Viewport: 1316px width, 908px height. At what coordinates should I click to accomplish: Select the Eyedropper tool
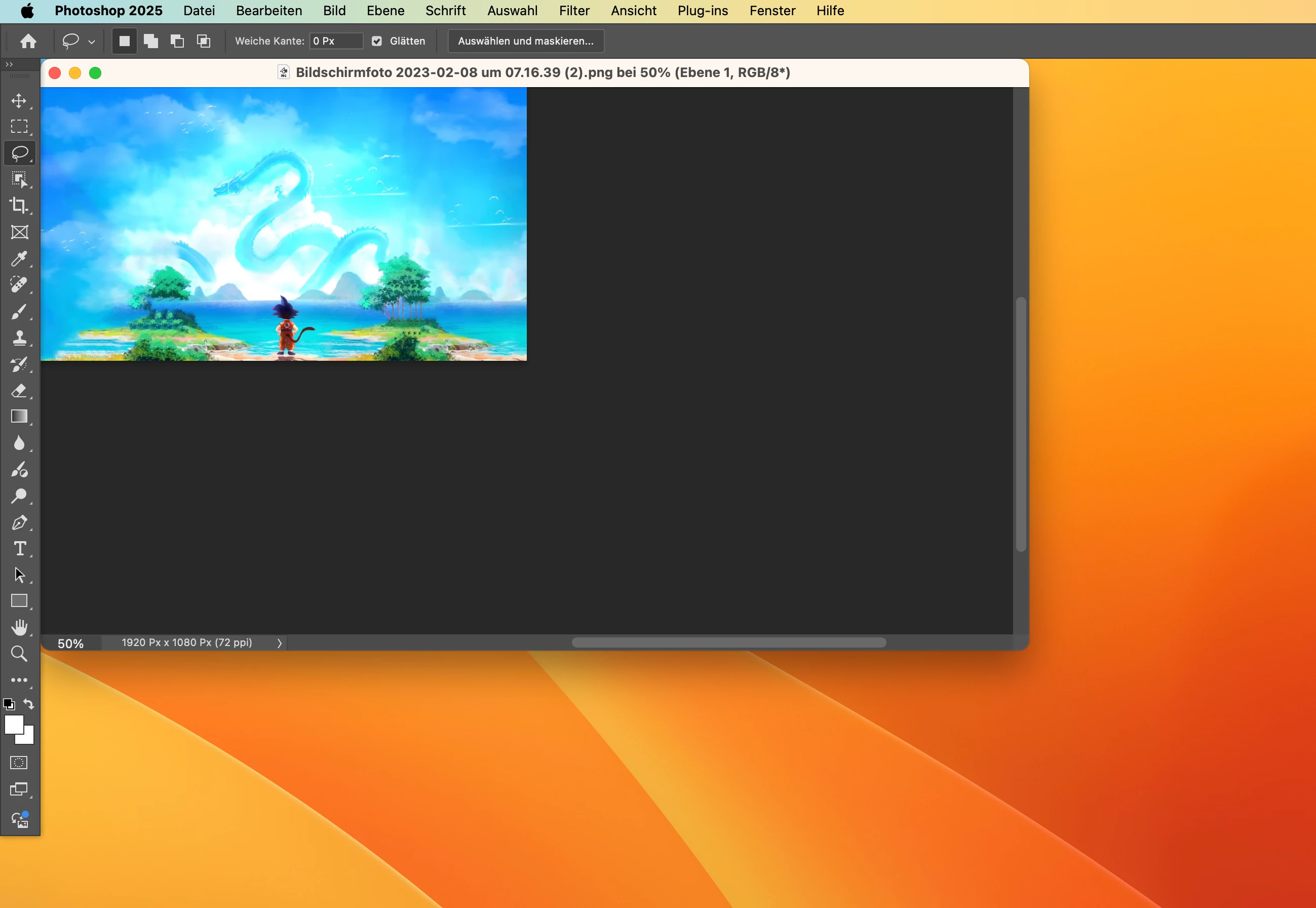19,258
